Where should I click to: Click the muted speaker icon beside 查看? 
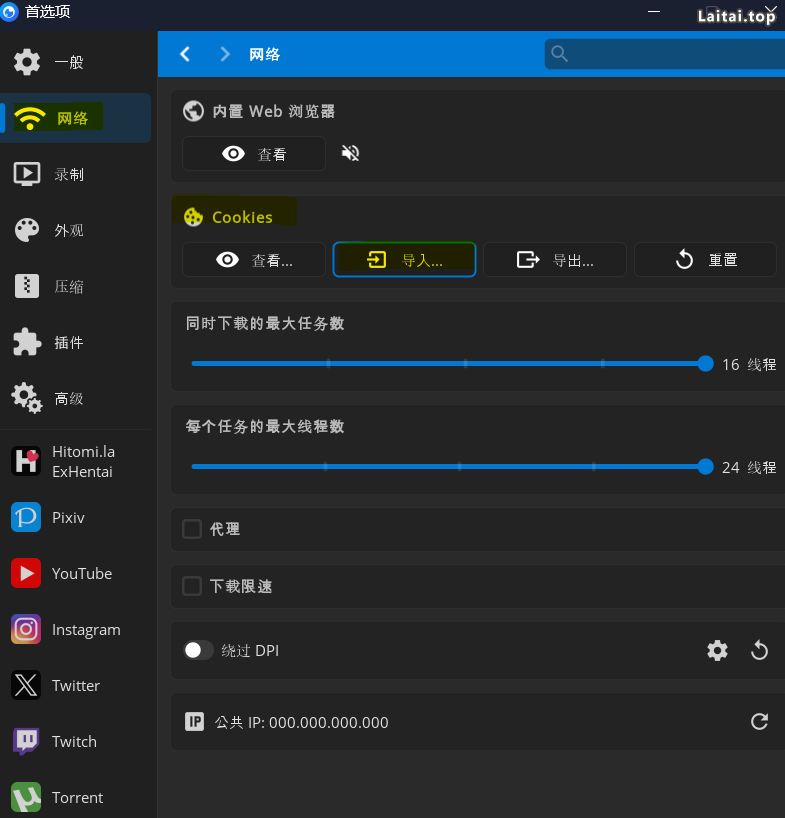(x=350, y=153)
